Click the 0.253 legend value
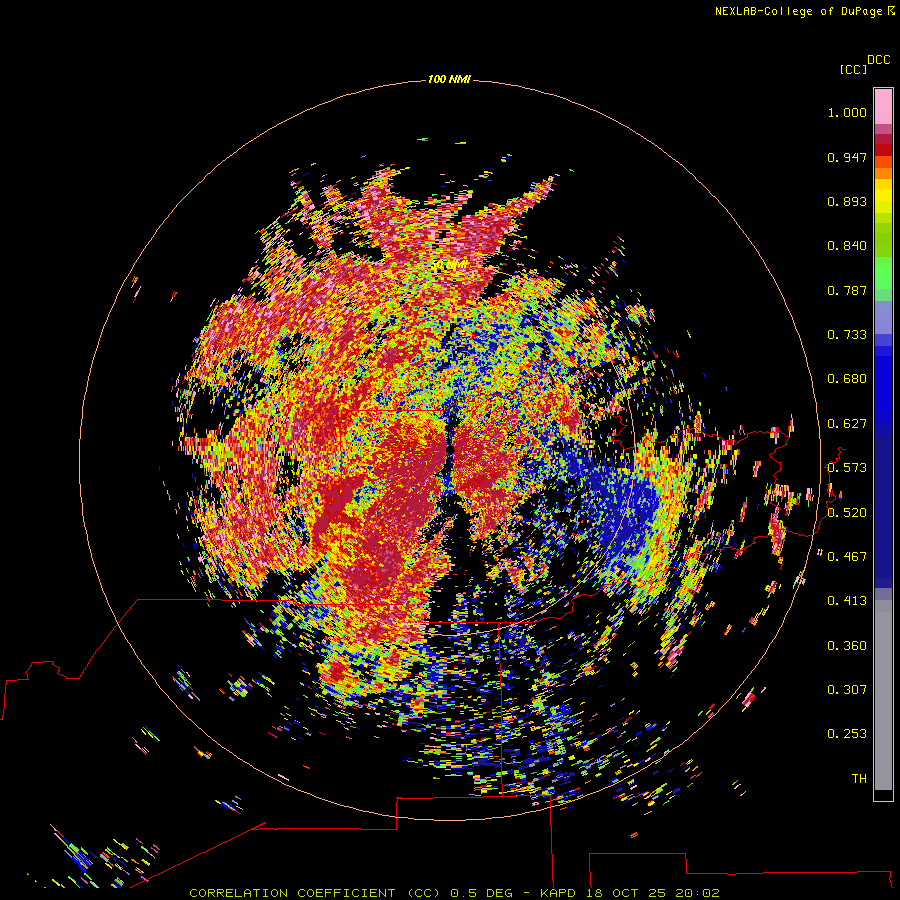The image size is (900, 900). tap(847, 734)
